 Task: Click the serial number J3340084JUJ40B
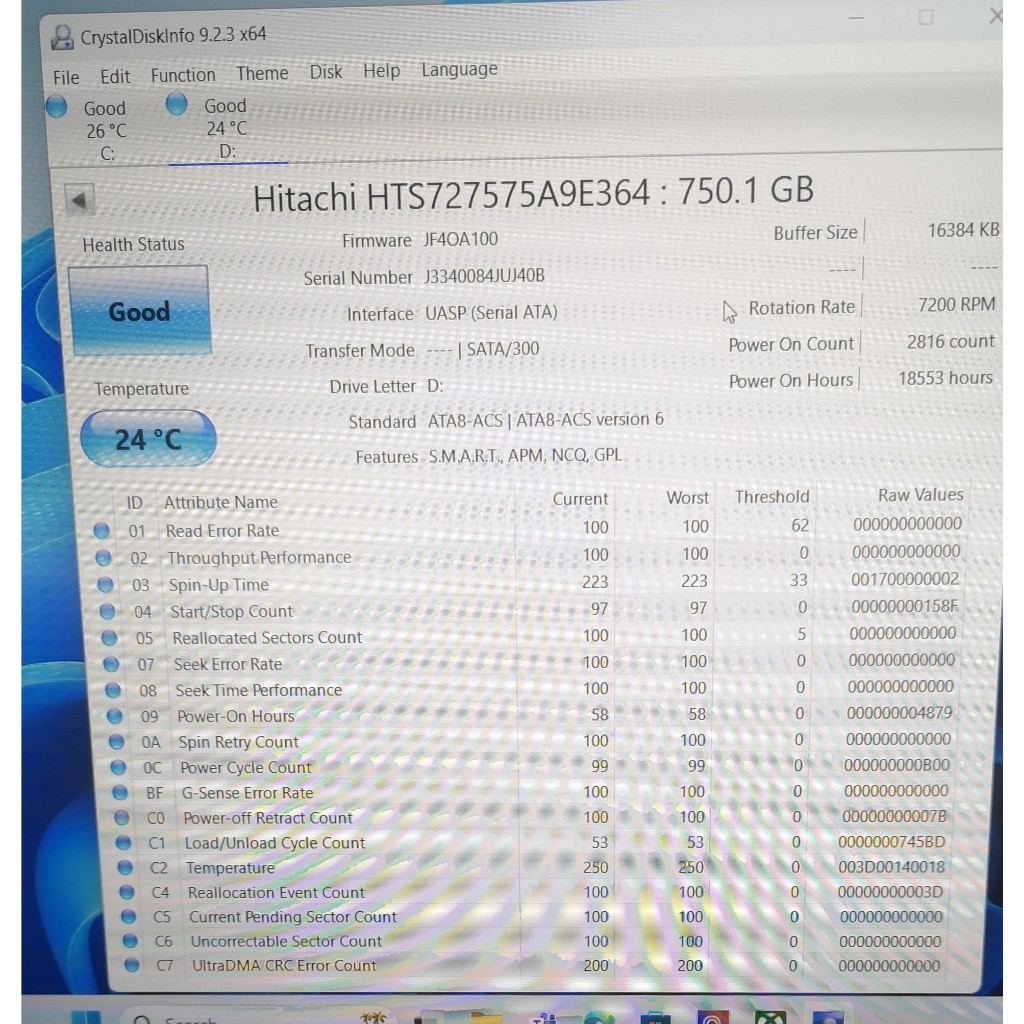(x=484, y=276)
